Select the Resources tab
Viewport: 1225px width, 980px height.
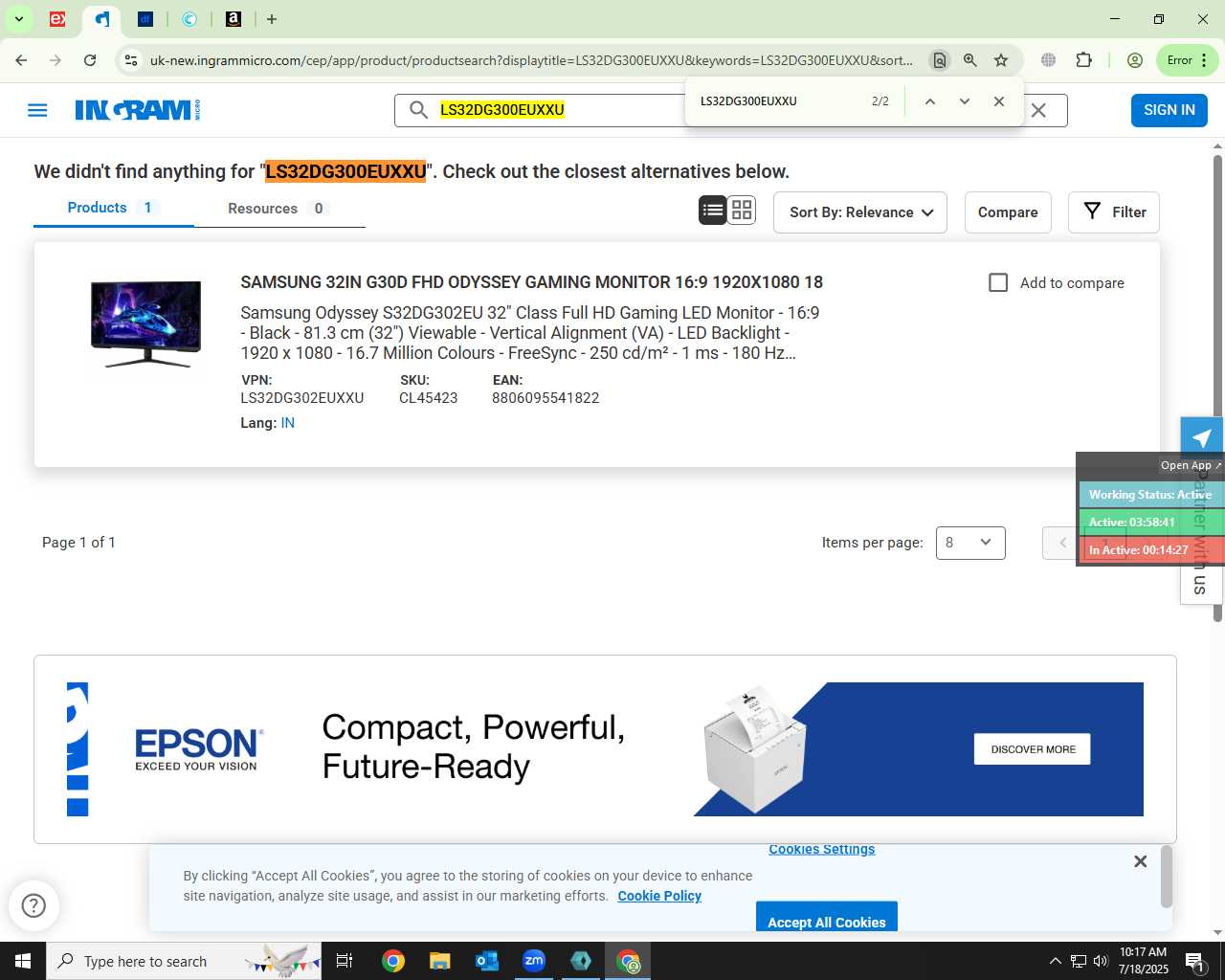(279, 209)
